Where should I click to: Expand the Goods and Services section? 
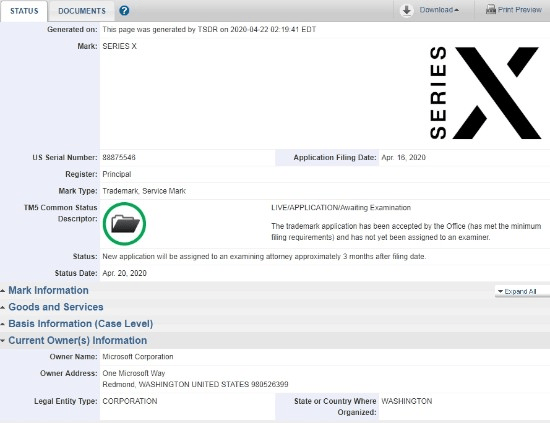pos(56,307)
